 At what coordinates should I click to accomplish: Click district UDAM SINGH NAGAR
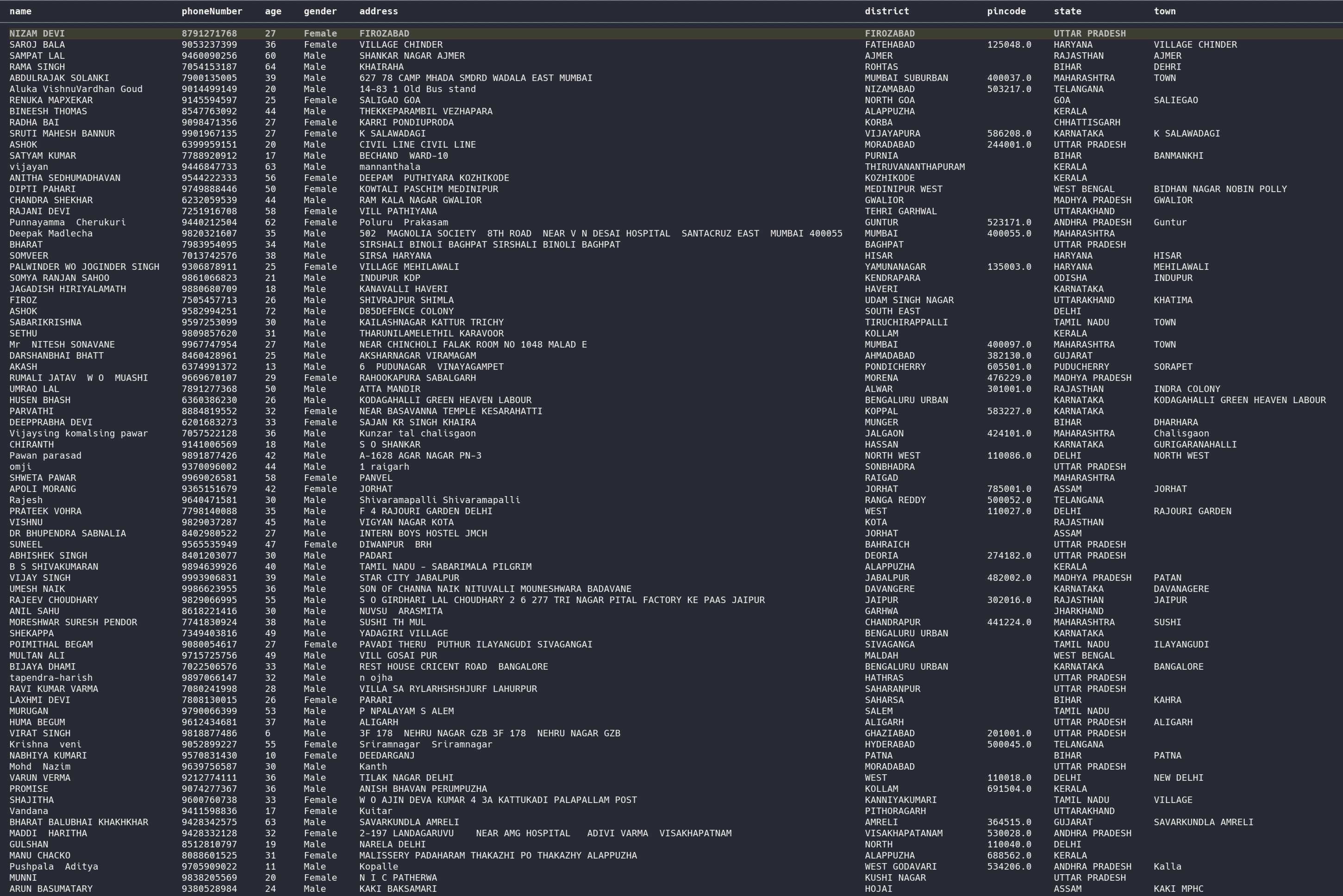pos(909,300)
